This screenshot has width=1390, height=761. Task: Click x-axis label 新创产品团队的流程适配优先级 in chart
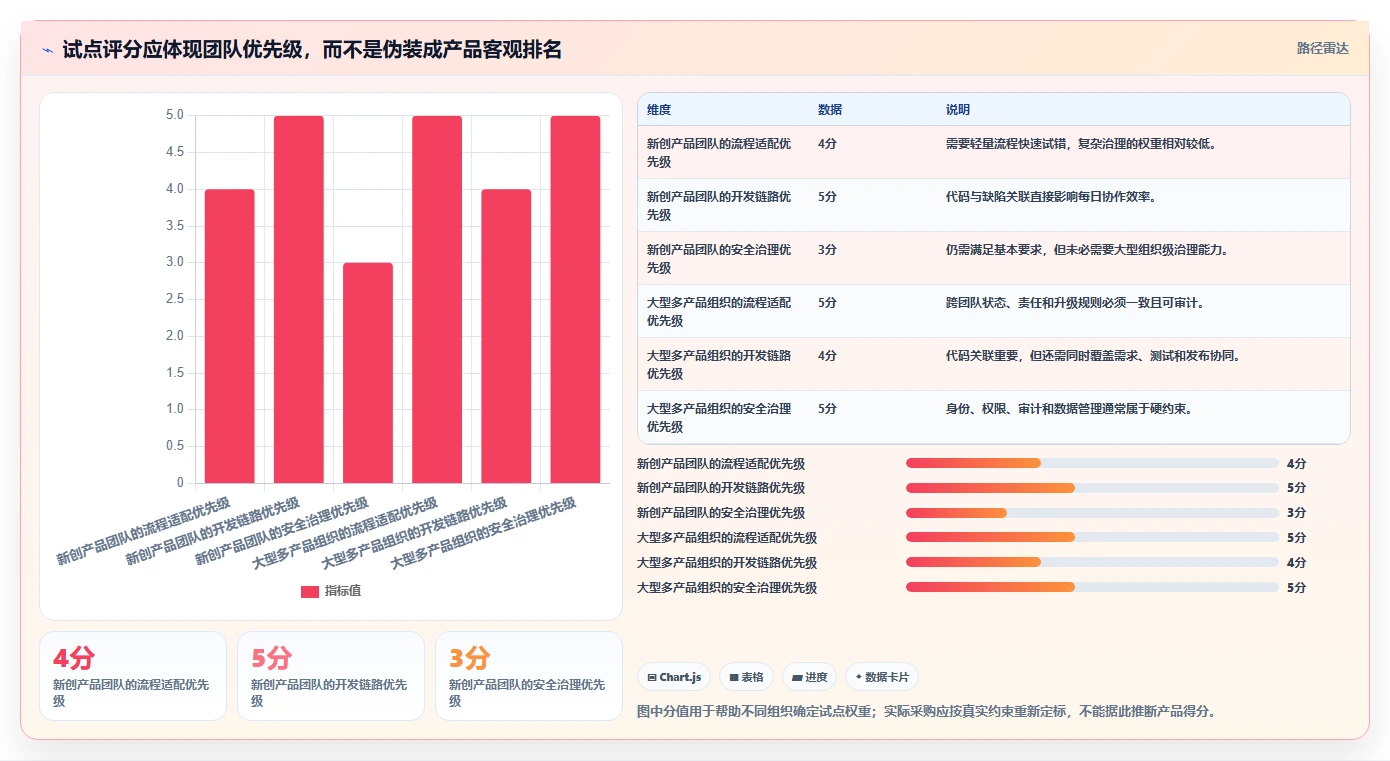click(x=143, y=531)
